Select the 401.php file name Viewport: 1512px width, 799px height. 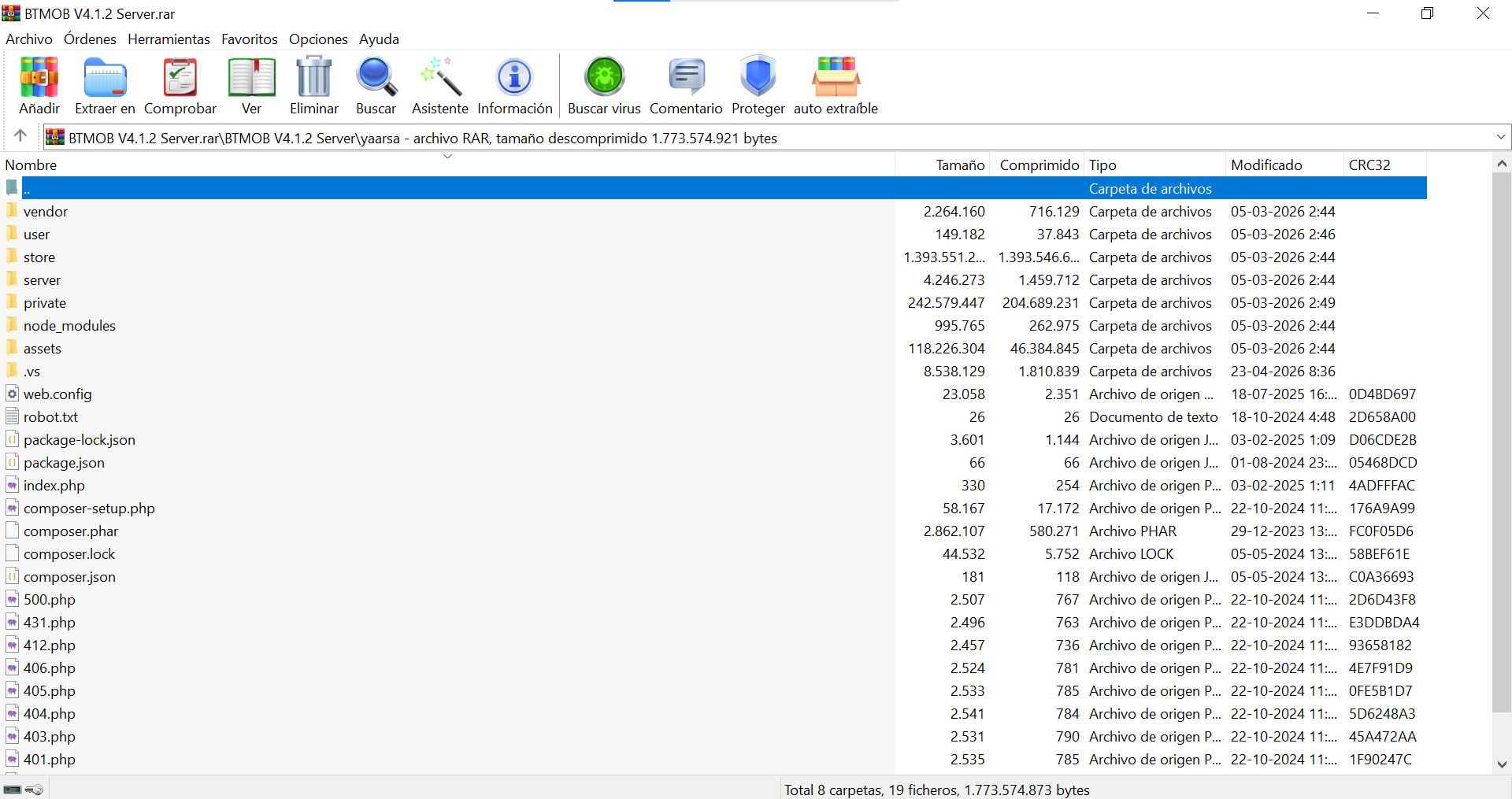(x=50, y=760)
